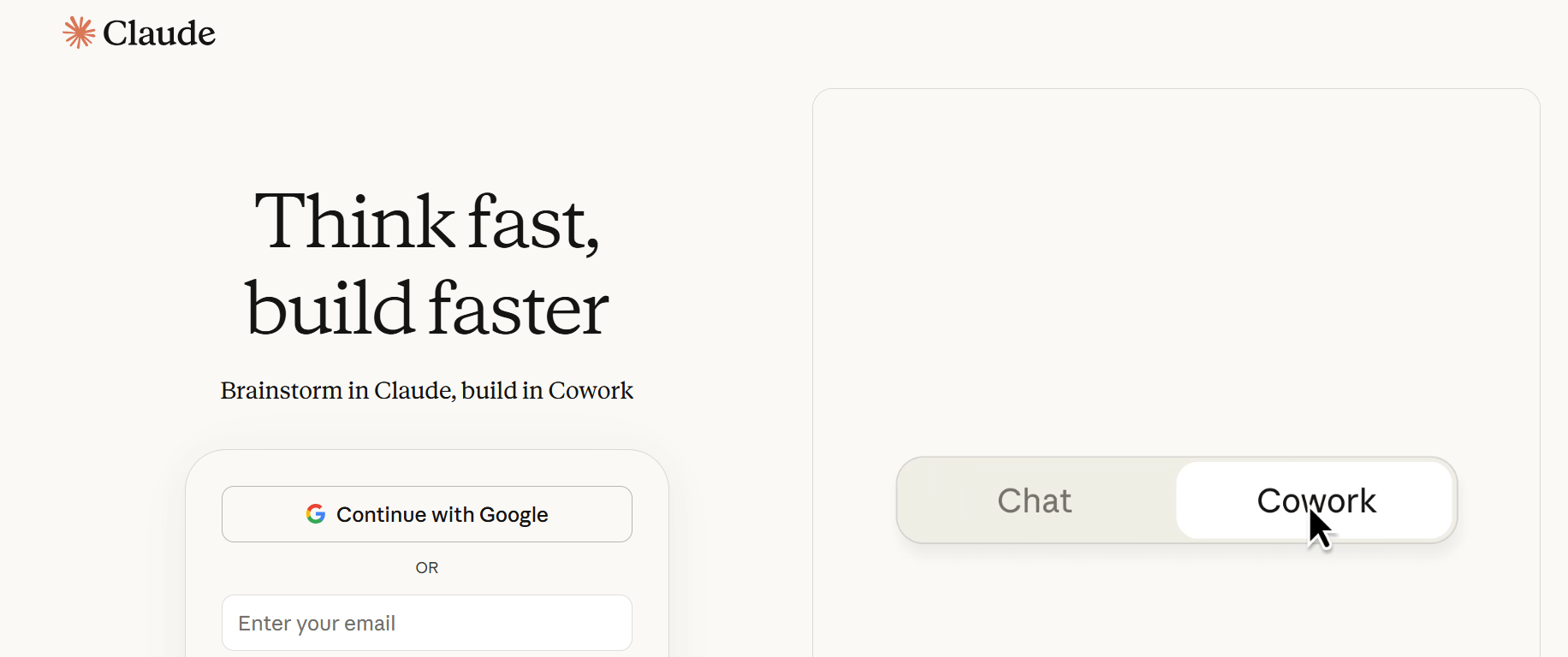Image resolution: width=1568 pixels, height=657 pixels.
Task: Click the word faster in the headline
Action: 519,308
